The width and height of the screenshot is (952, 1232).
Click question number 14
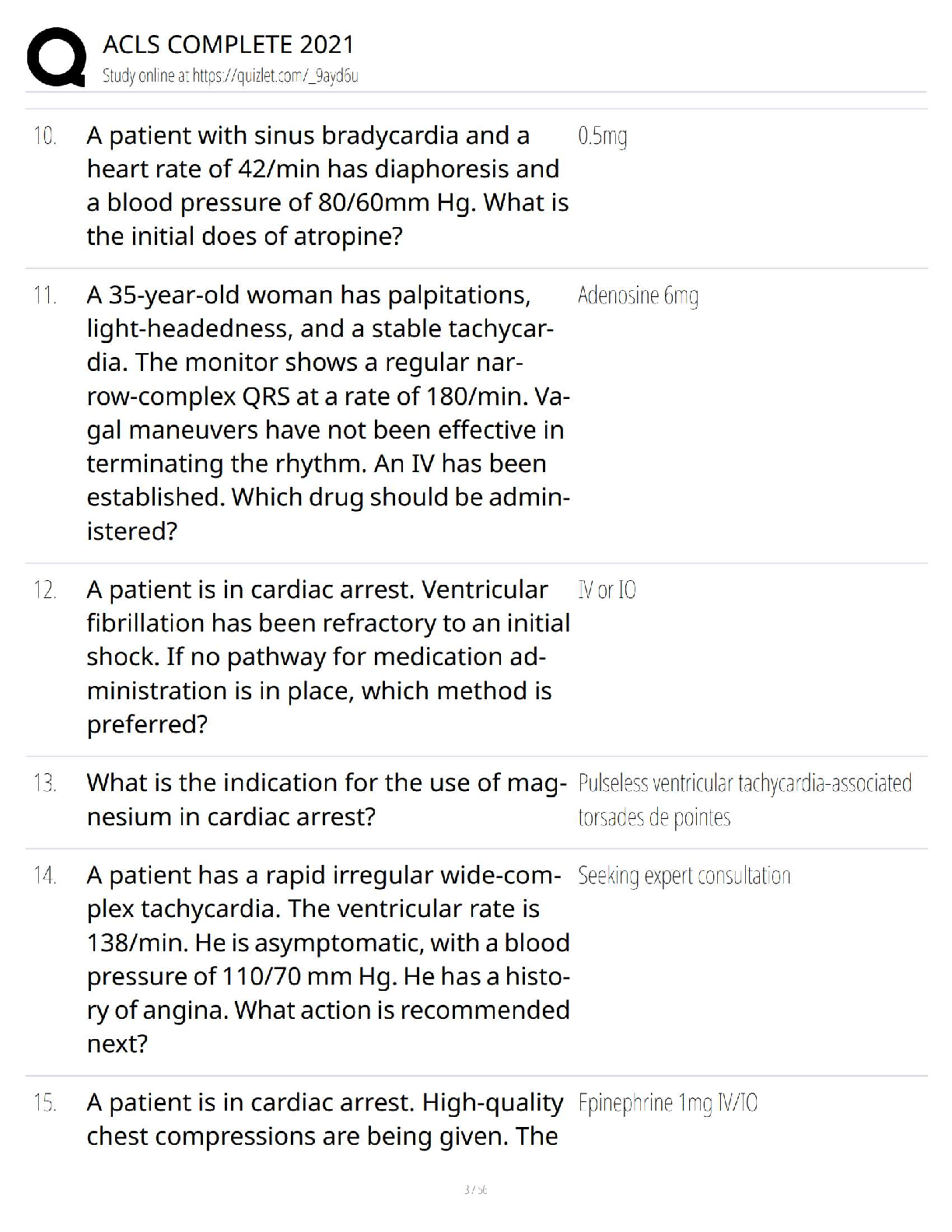pyautogui.click(x=45, y=876)
